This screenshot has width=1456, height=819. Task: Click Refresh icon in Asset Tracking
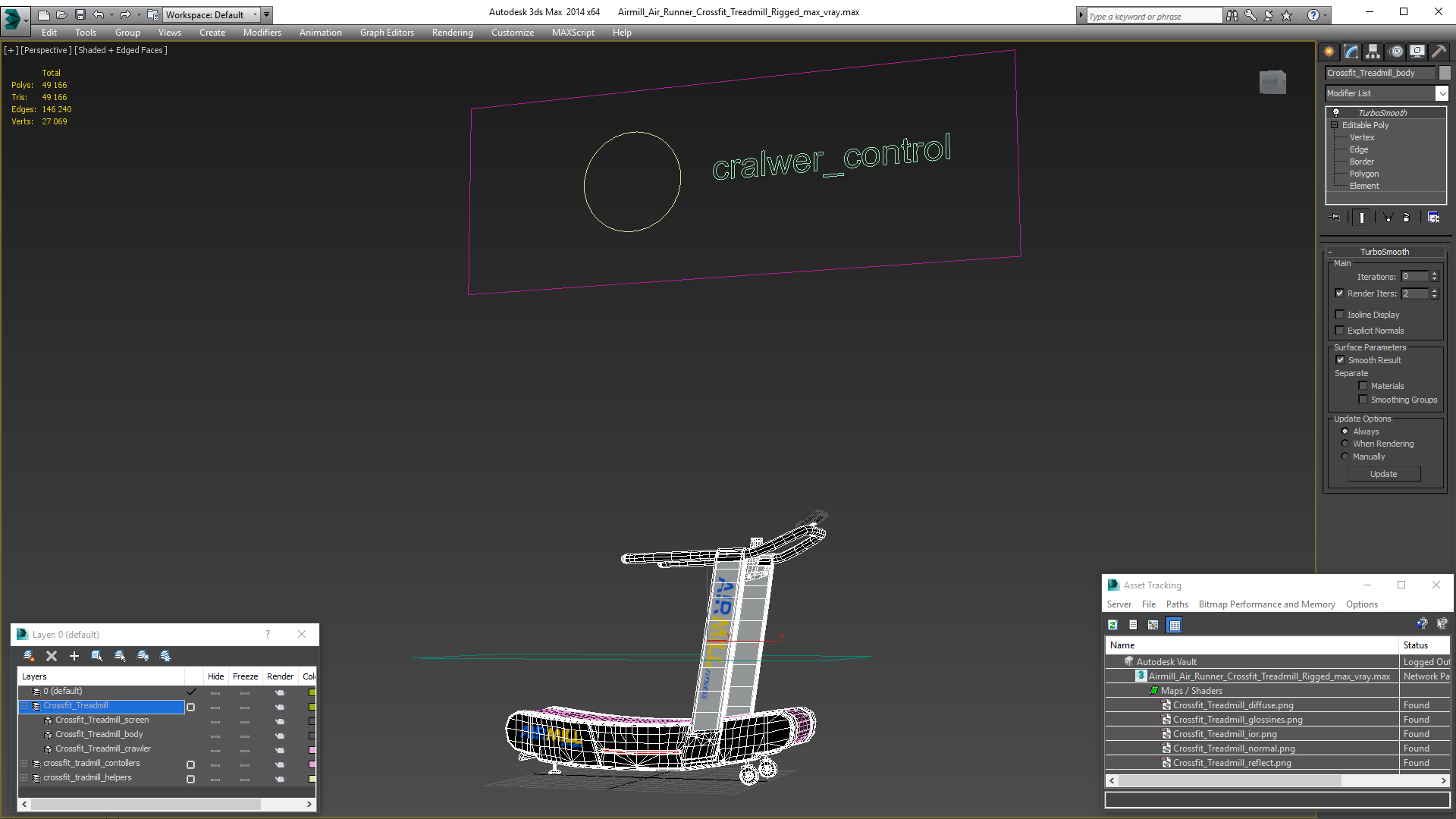click(1112, 625)
